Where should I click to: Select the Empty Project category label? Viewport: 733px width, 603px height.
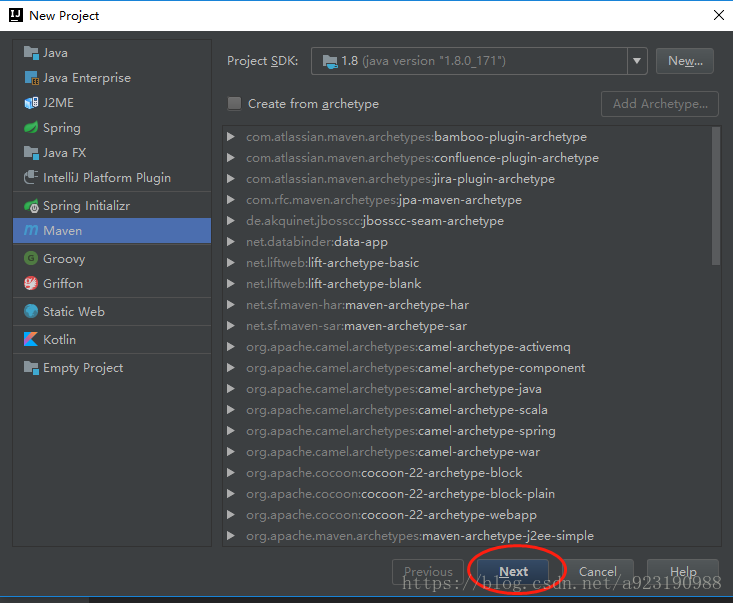[83, 368]
